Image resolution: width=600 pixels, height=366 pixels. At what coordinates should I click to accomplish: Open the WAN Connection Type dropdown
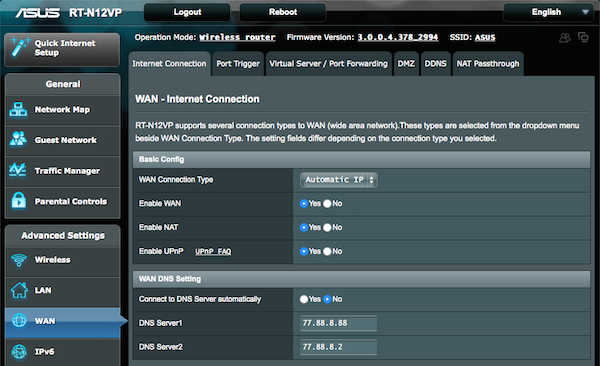(339, 180)
